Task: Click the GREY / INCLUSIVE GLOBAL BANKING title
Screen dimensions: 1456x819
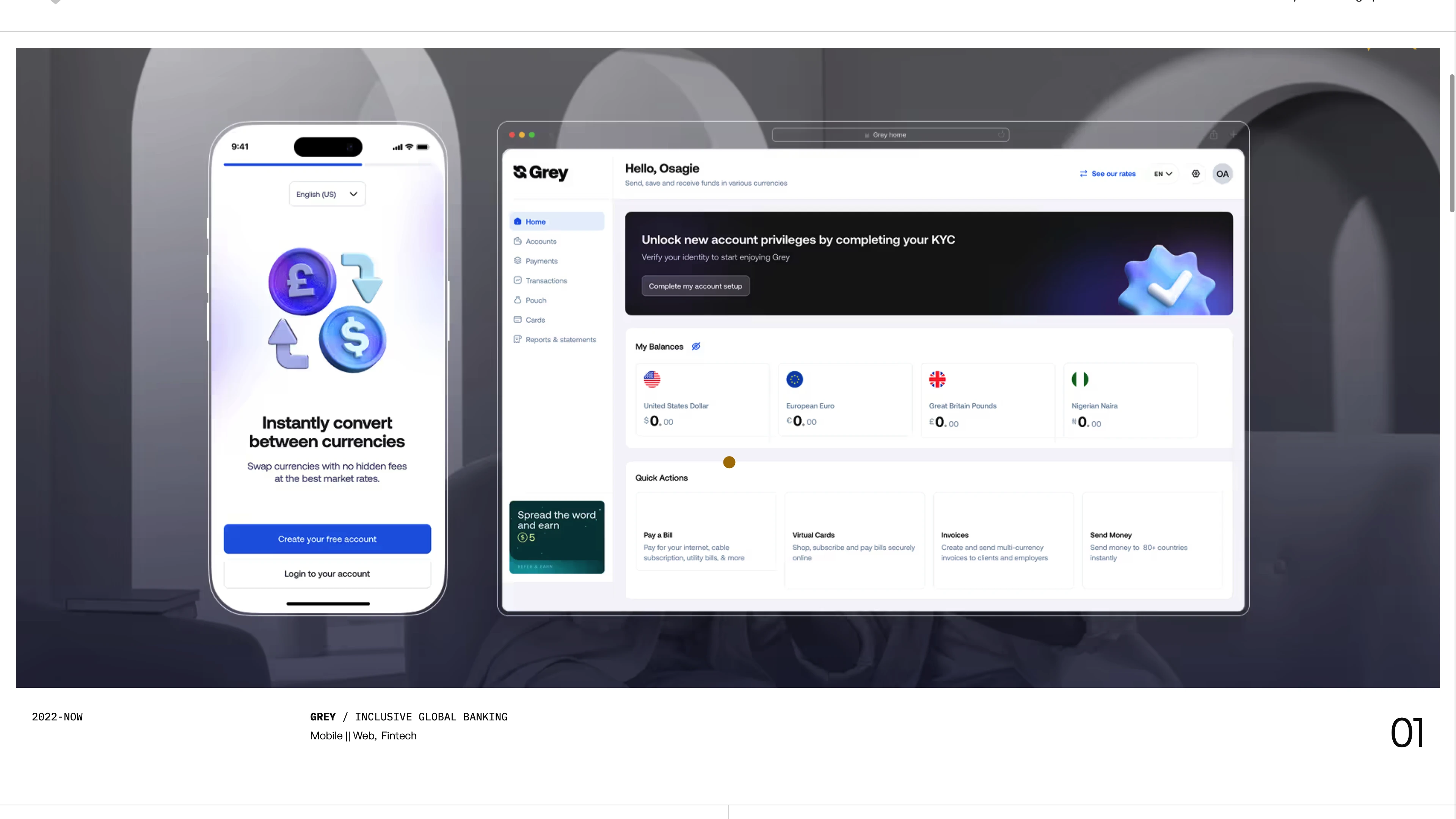Action: pyautogui.click(x=409, y=717)
